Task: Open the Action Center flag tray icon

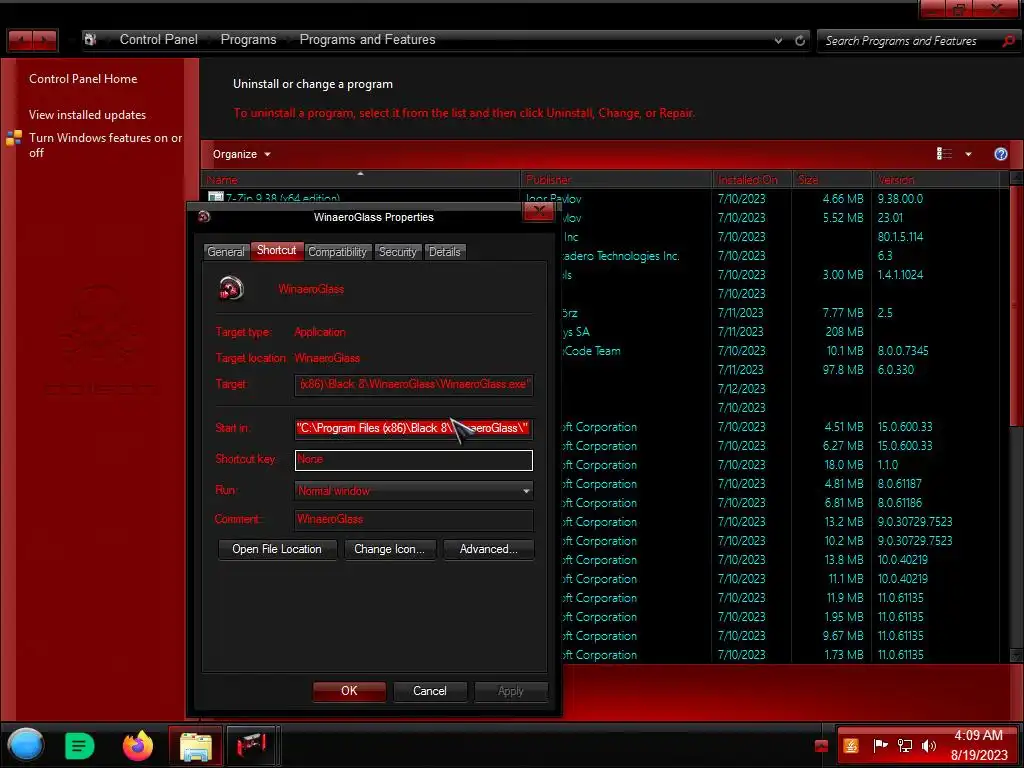Action: pyautogui.click(x=880, y=745)
